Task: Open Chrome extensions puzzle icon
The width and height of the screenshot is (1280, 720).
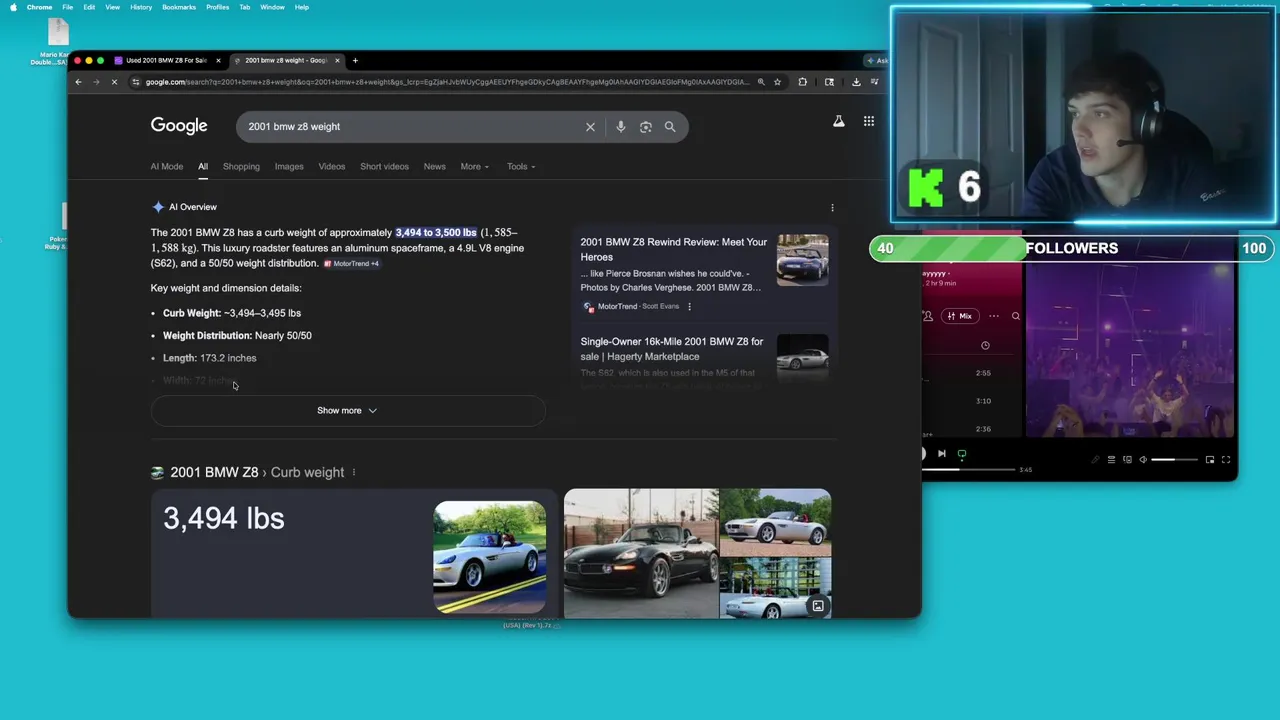Action: (x=802, y=82)
